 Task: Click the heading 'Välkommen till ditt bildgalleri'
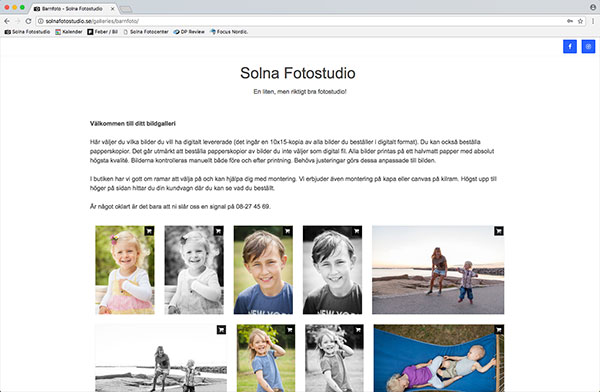pyautogui.click(x=133, y=124)
